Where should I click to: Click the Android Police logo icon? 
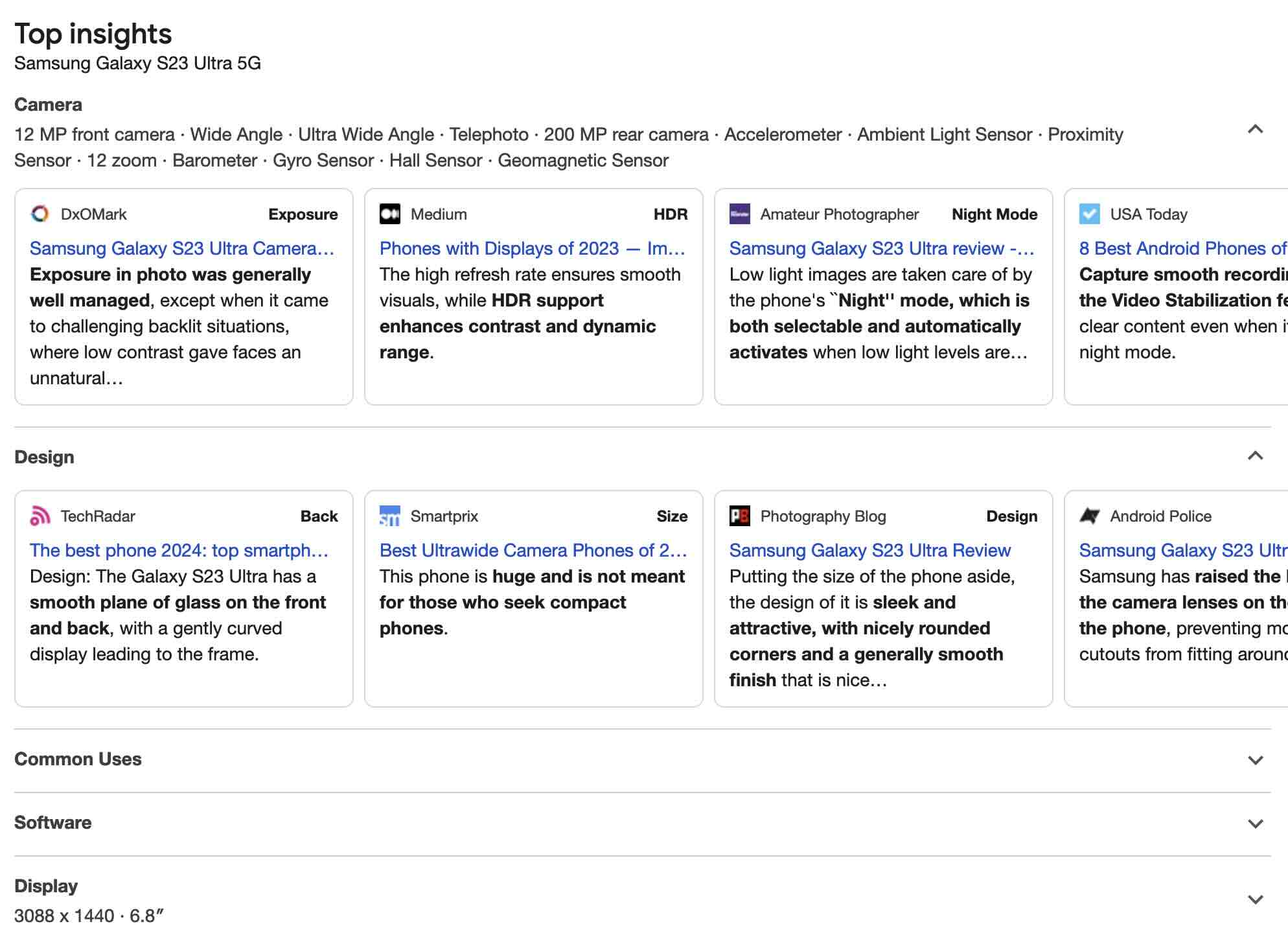click(1090, 516)
